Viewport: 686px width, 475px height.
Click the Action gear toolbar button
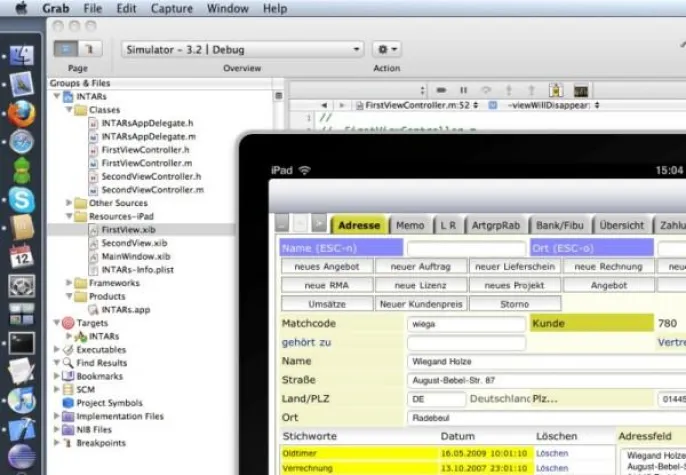(x=386, y=49)
